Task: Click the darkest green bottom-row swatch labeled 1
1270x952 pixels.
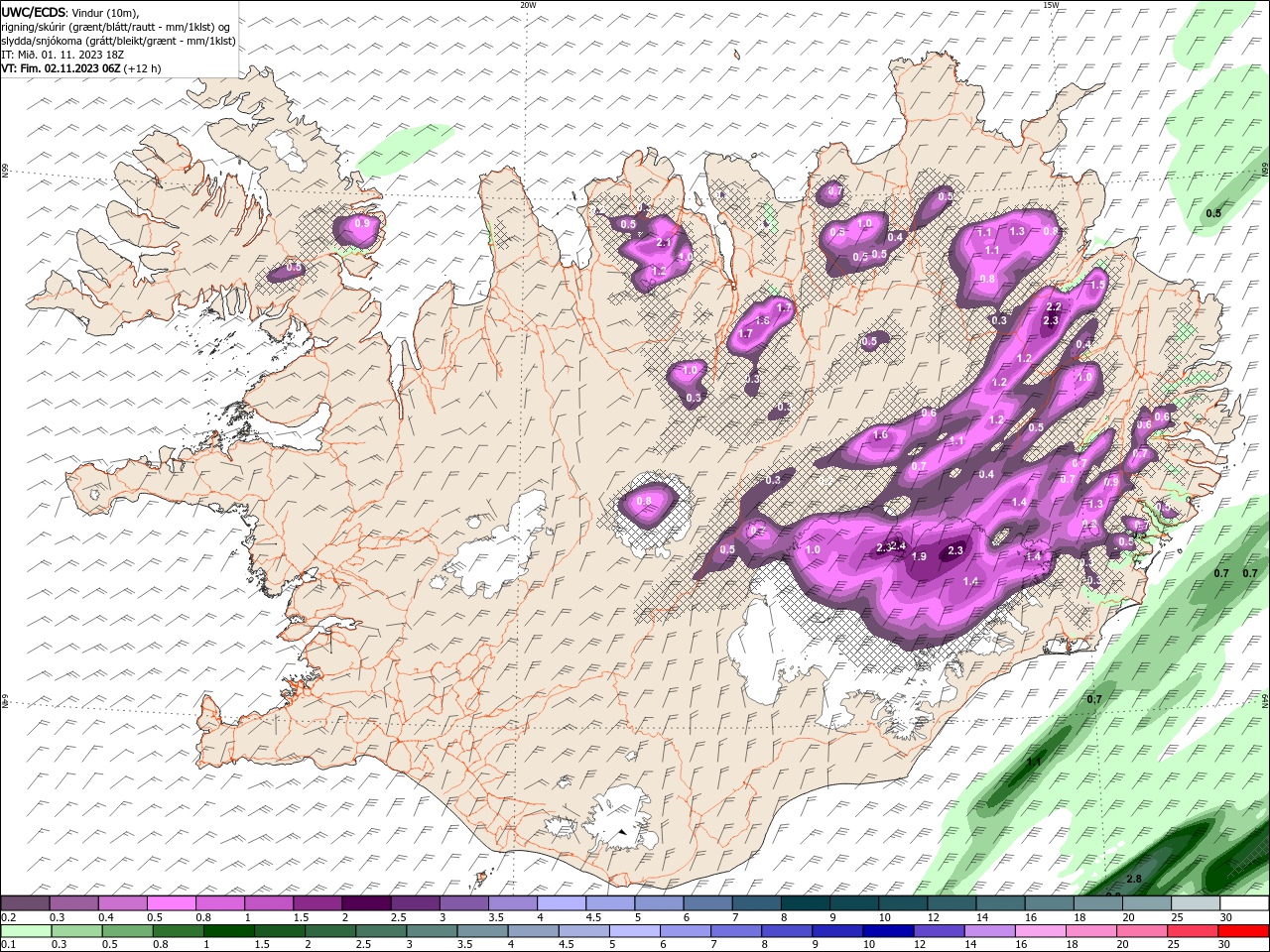Action: click(228, 931)
